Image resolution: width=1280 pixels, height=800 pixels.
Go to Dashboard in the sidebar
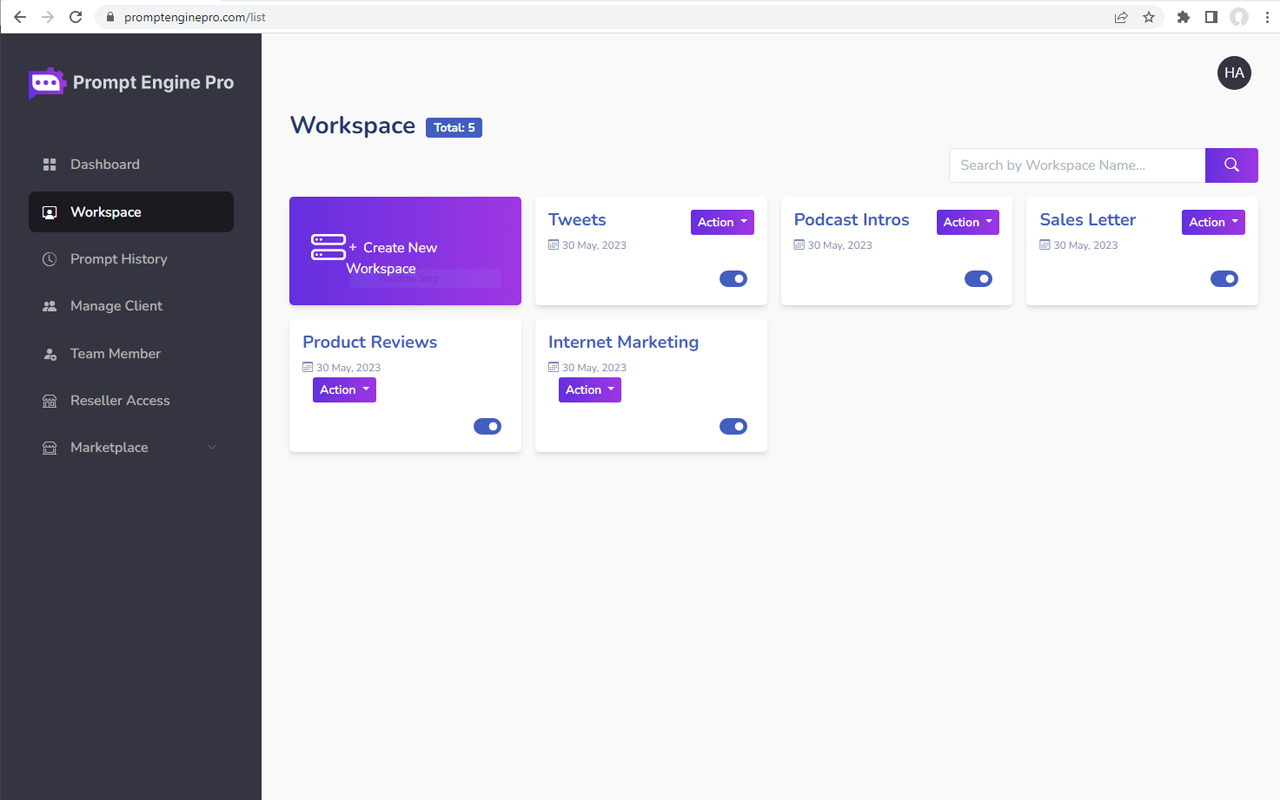click(x=105, y=164)
